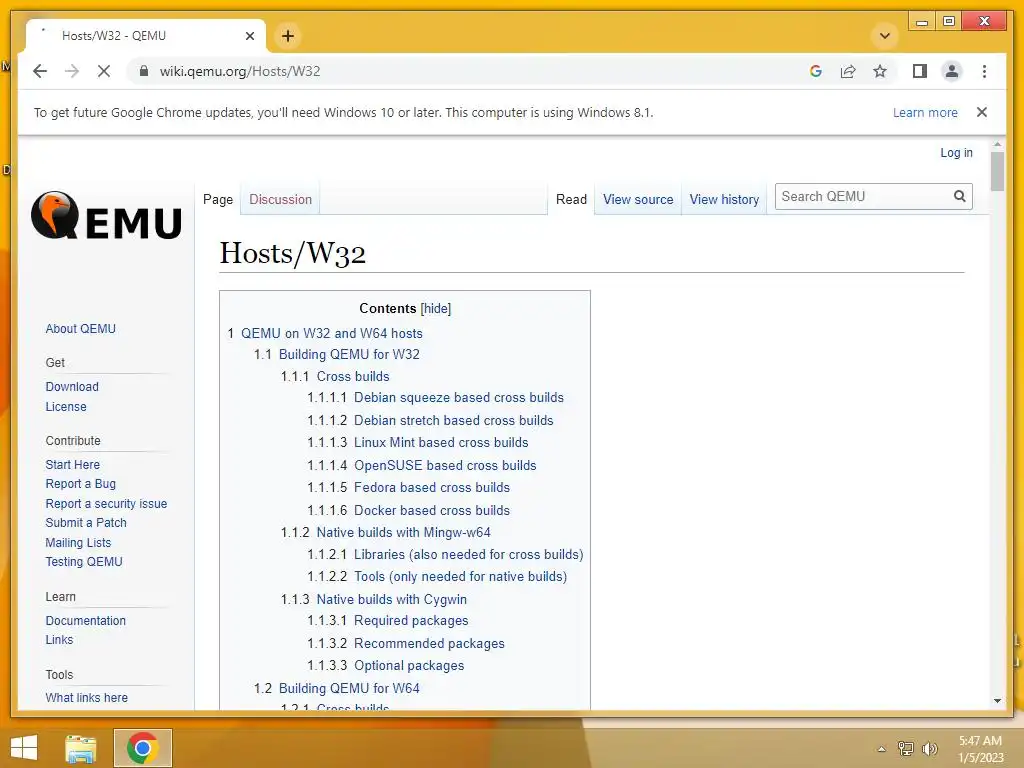Open Documentation sidebar link

click(x=86, y=620)
